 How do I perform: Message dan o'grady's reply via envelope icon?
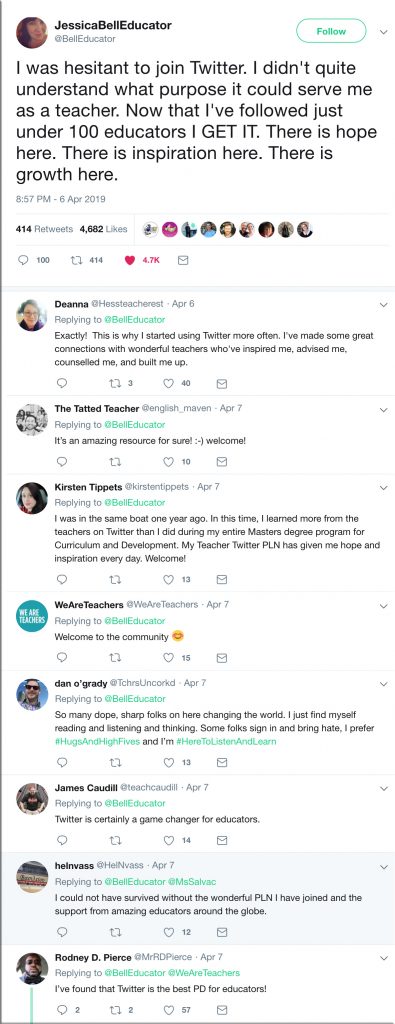[221, 762]
